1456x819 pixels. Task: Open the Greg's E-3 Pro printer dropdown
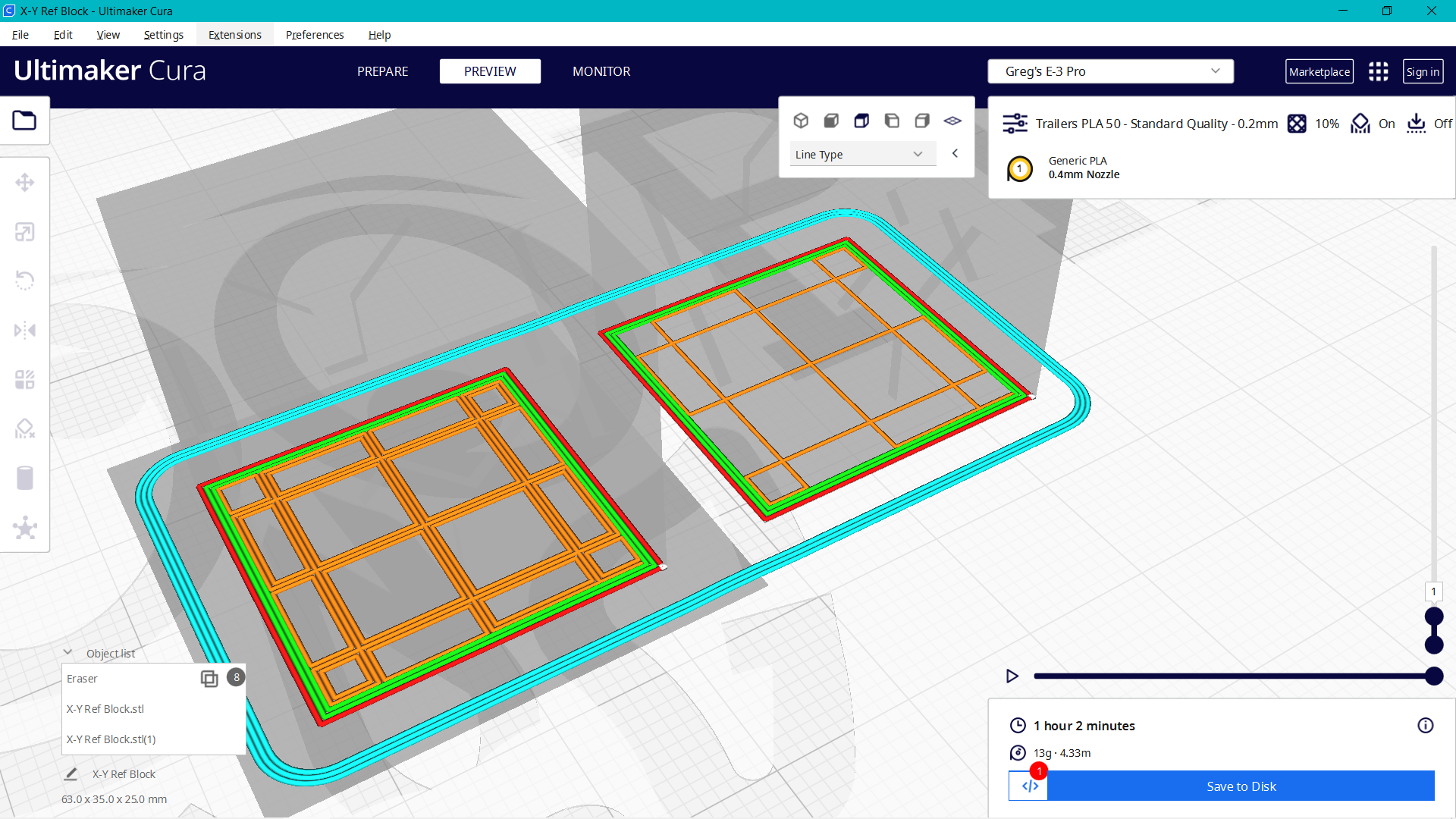pos(1109,71)
